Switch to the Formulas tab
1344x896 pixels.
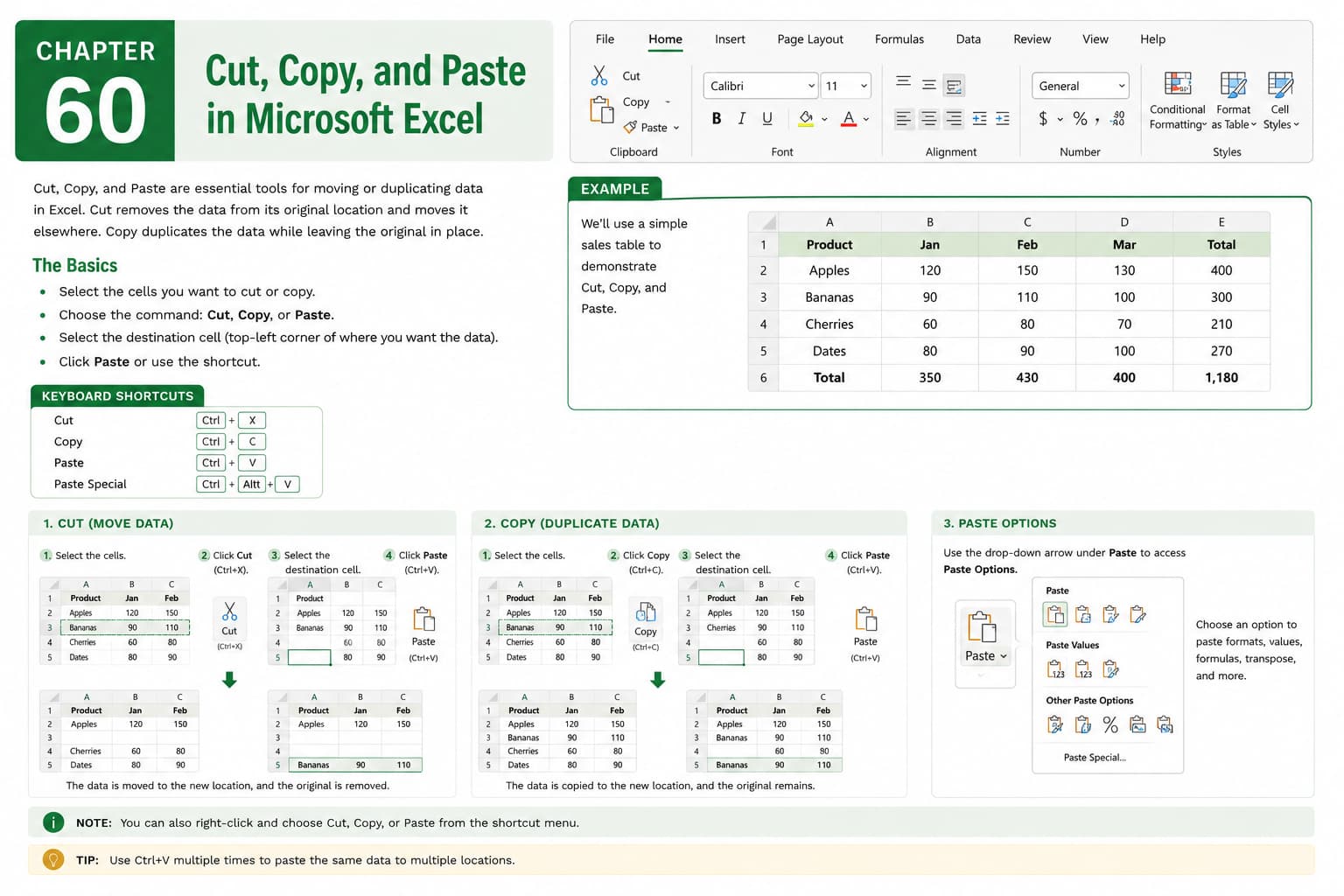coord(899,38)
